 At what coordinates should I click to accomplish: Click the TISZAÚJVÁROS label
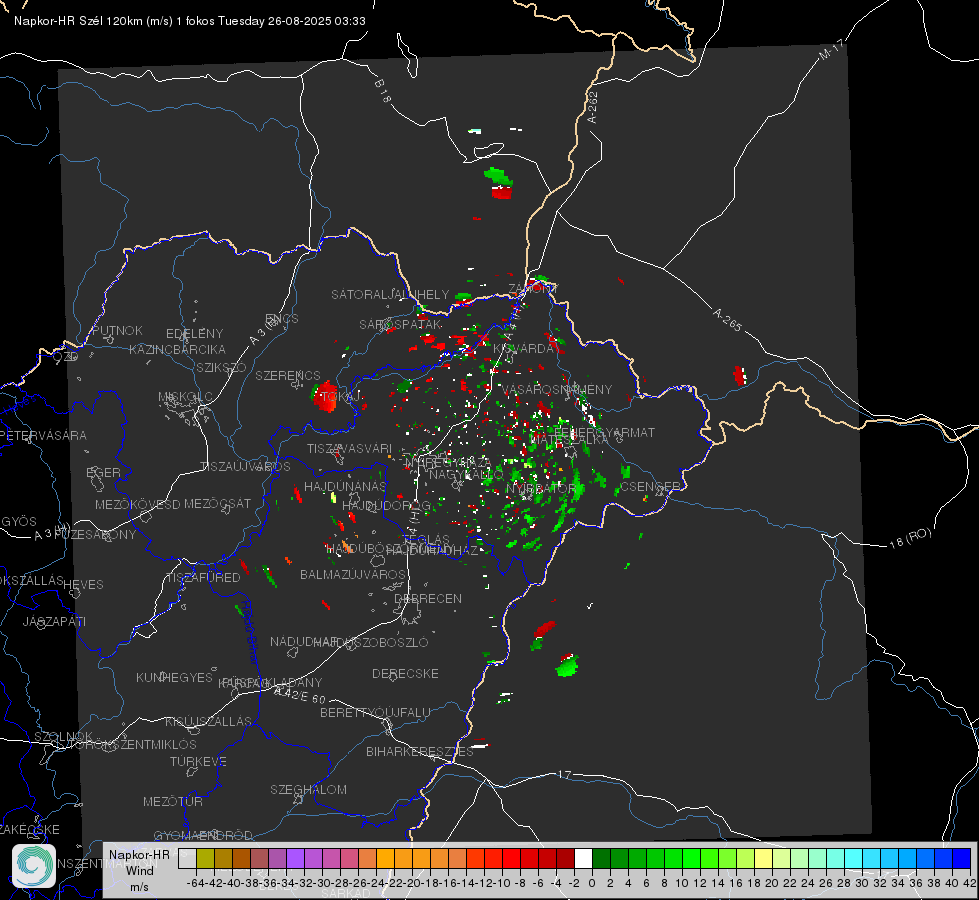click(245, 467)
